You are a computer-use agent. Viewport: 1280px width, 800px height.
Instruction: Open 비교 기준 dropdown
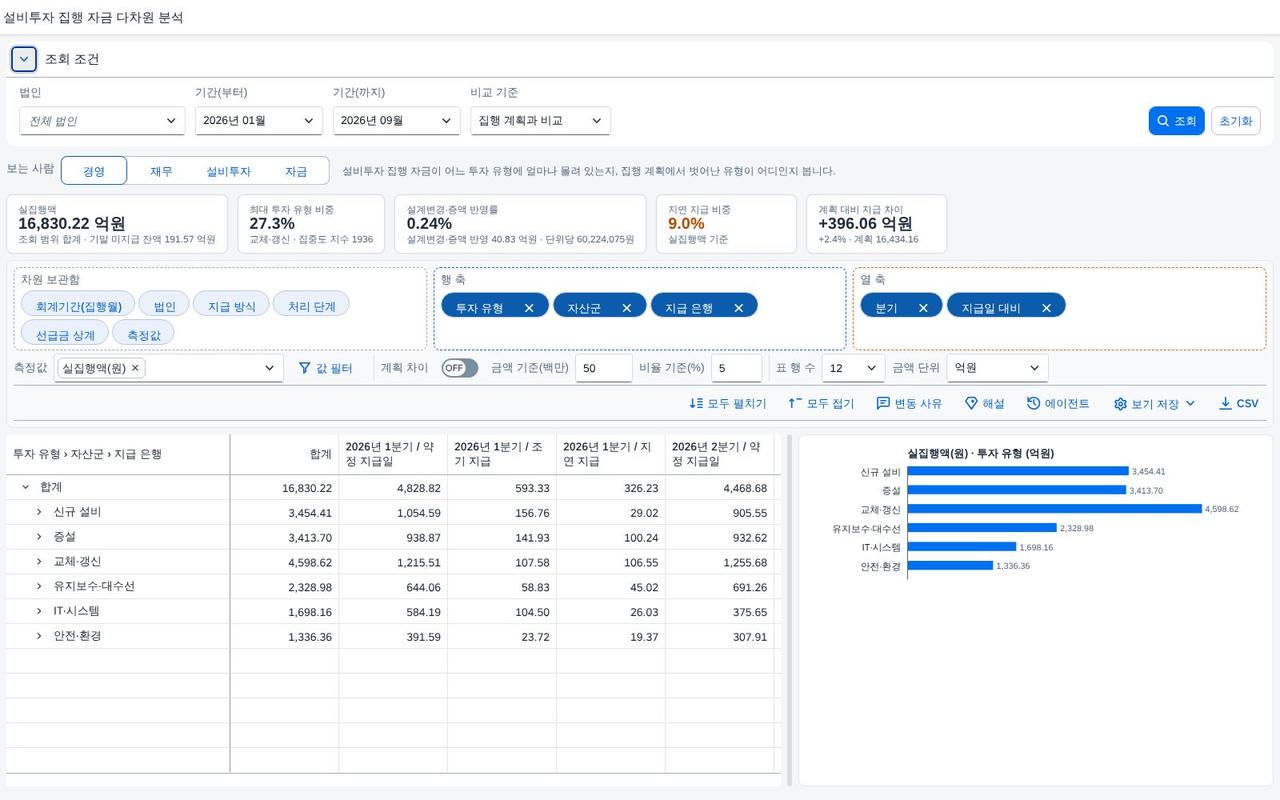click(x=541, y=121)
